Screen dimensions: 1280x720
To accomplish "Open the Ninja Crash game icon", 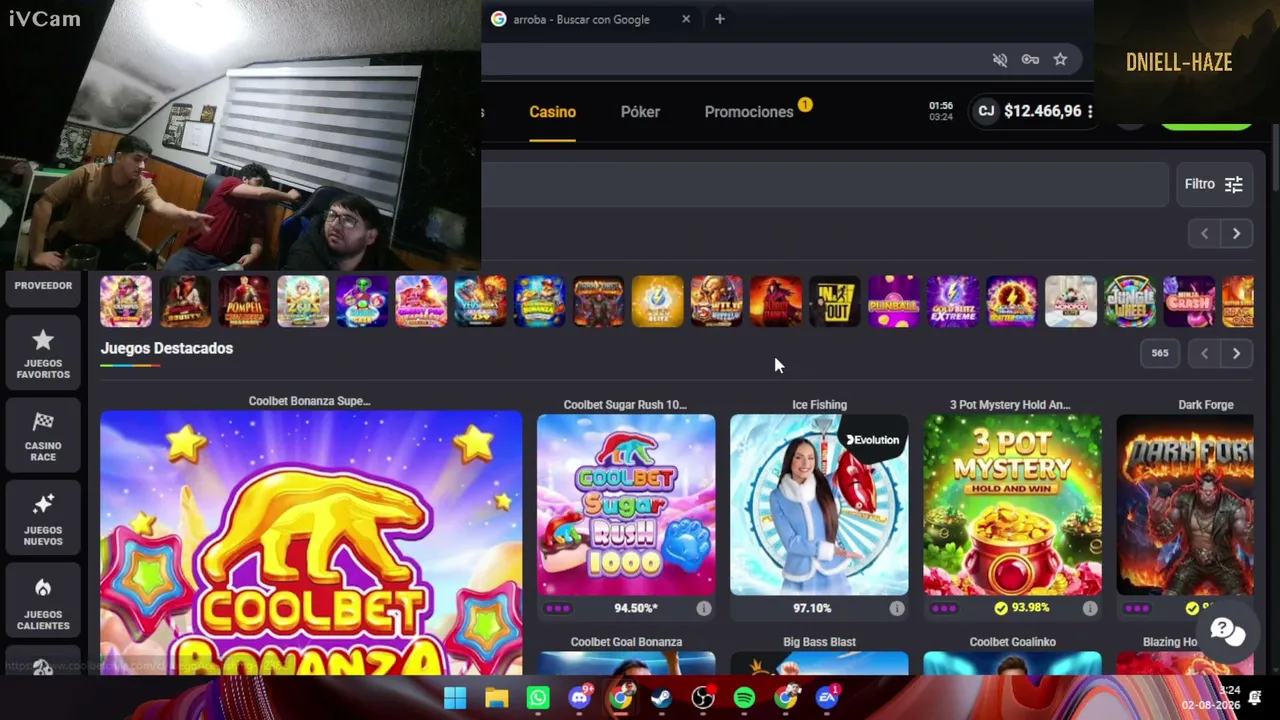I will coord(1189,301).
